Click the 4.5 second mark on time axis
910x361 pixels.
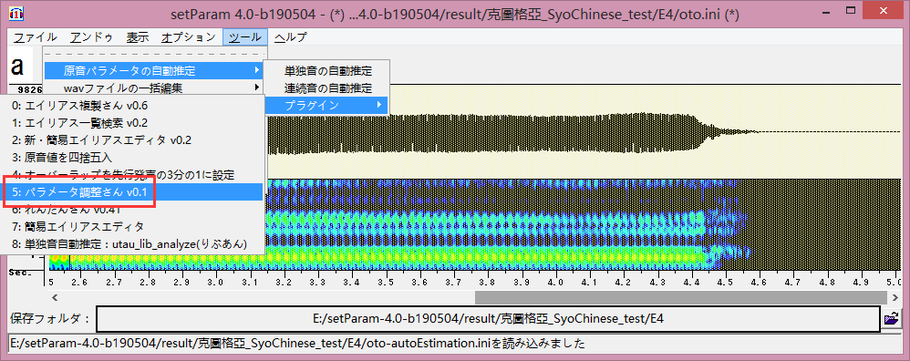[x=726, y=282]
